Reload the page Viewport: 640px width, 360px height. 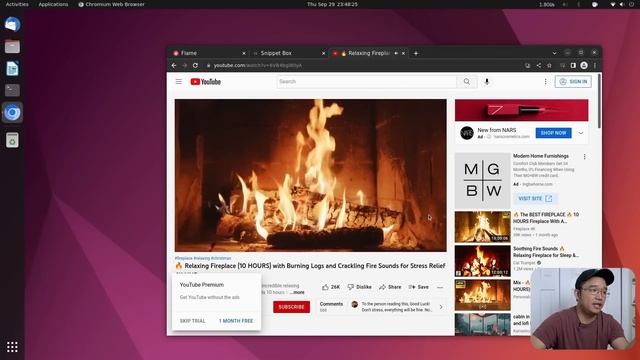coord(196,65)
